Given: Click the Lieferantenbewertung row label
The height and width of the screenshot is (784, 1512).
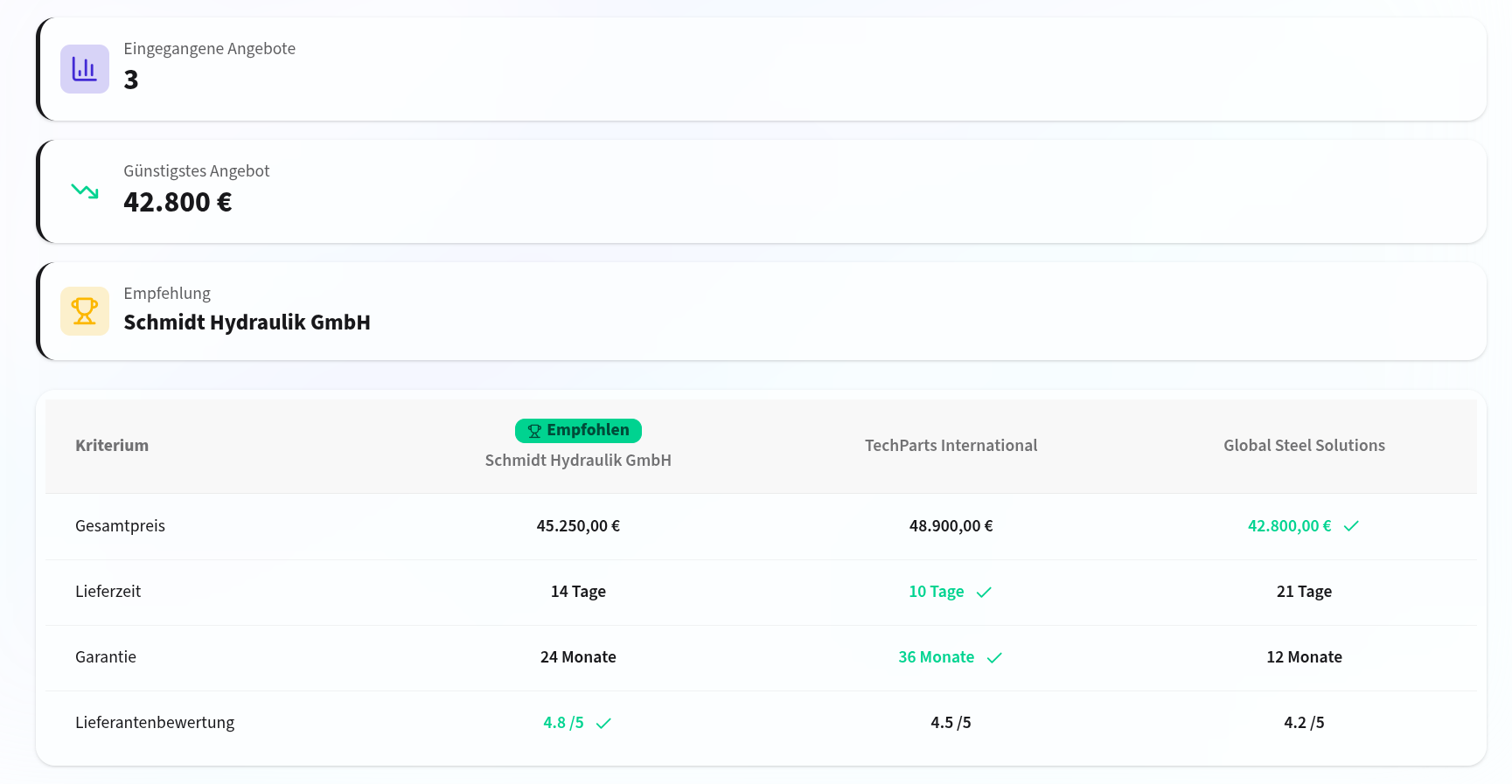Looking at the screenshot, I should click(155, 723).
